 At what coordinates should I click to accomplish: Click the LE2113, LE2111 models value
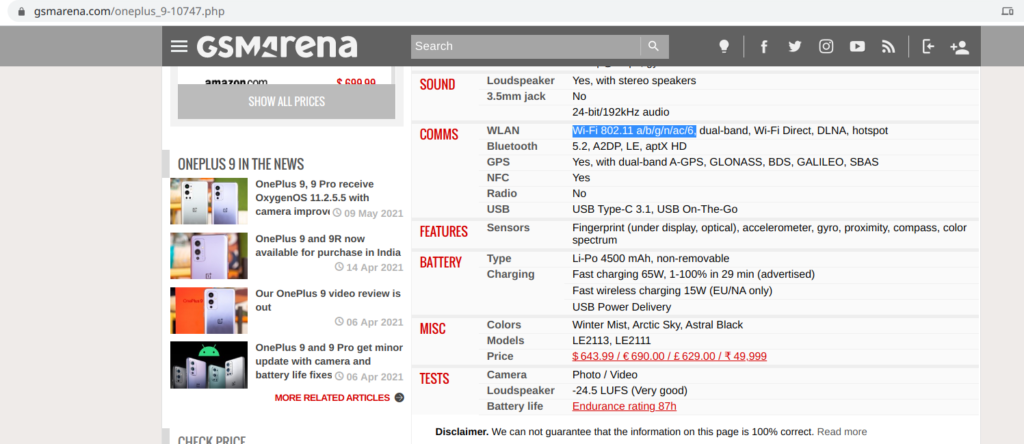click(611, 341)
